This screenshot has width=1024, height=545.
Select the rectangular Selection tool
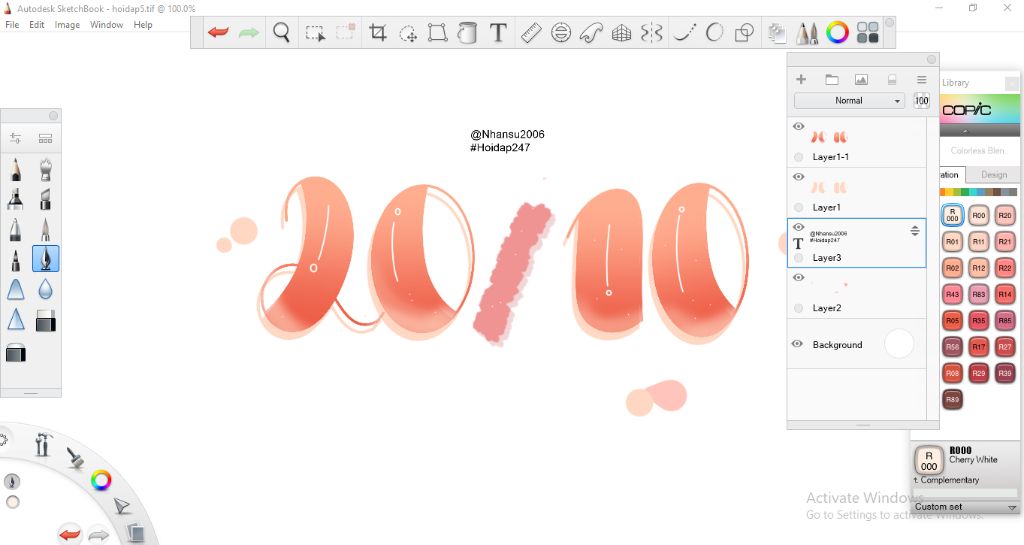315,33
